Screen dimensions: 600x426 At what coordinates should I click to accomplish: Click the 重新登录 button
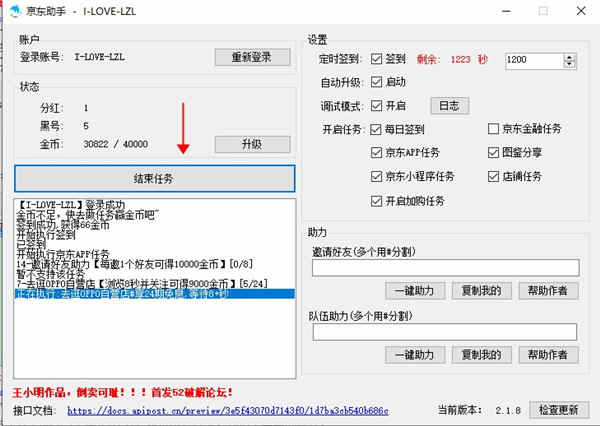[x=252, y=57]
